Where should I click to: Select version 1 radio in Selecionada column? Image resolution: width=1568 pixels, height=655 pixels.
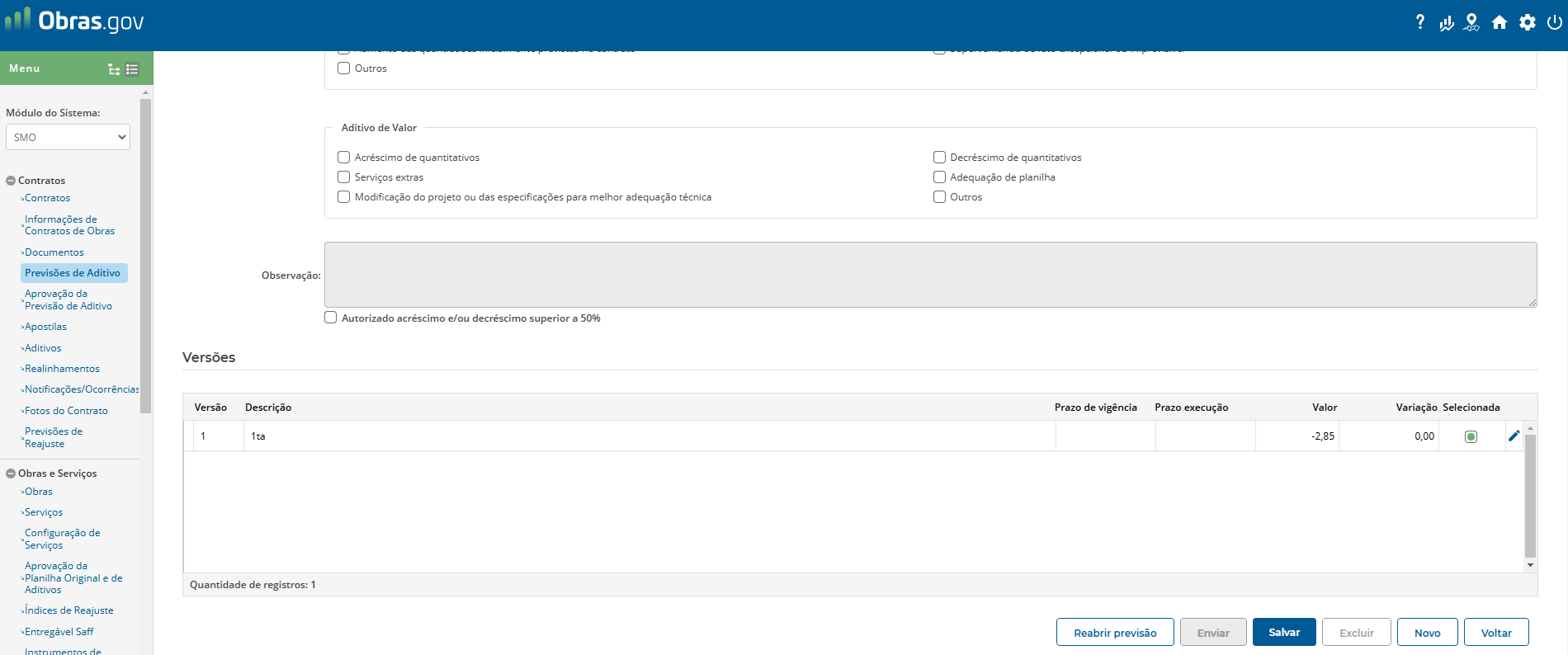pyautogui.click(x=1471, y=436)
